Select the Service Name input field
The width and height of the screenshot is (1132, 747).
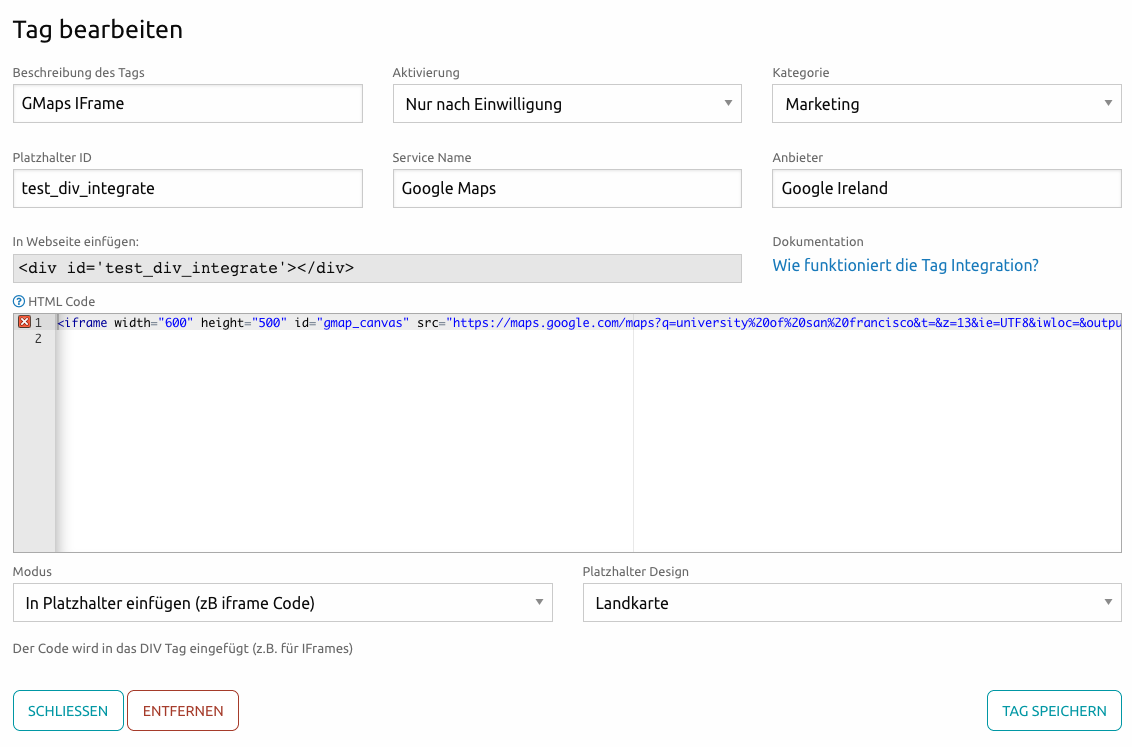click(x=566, y=188)
